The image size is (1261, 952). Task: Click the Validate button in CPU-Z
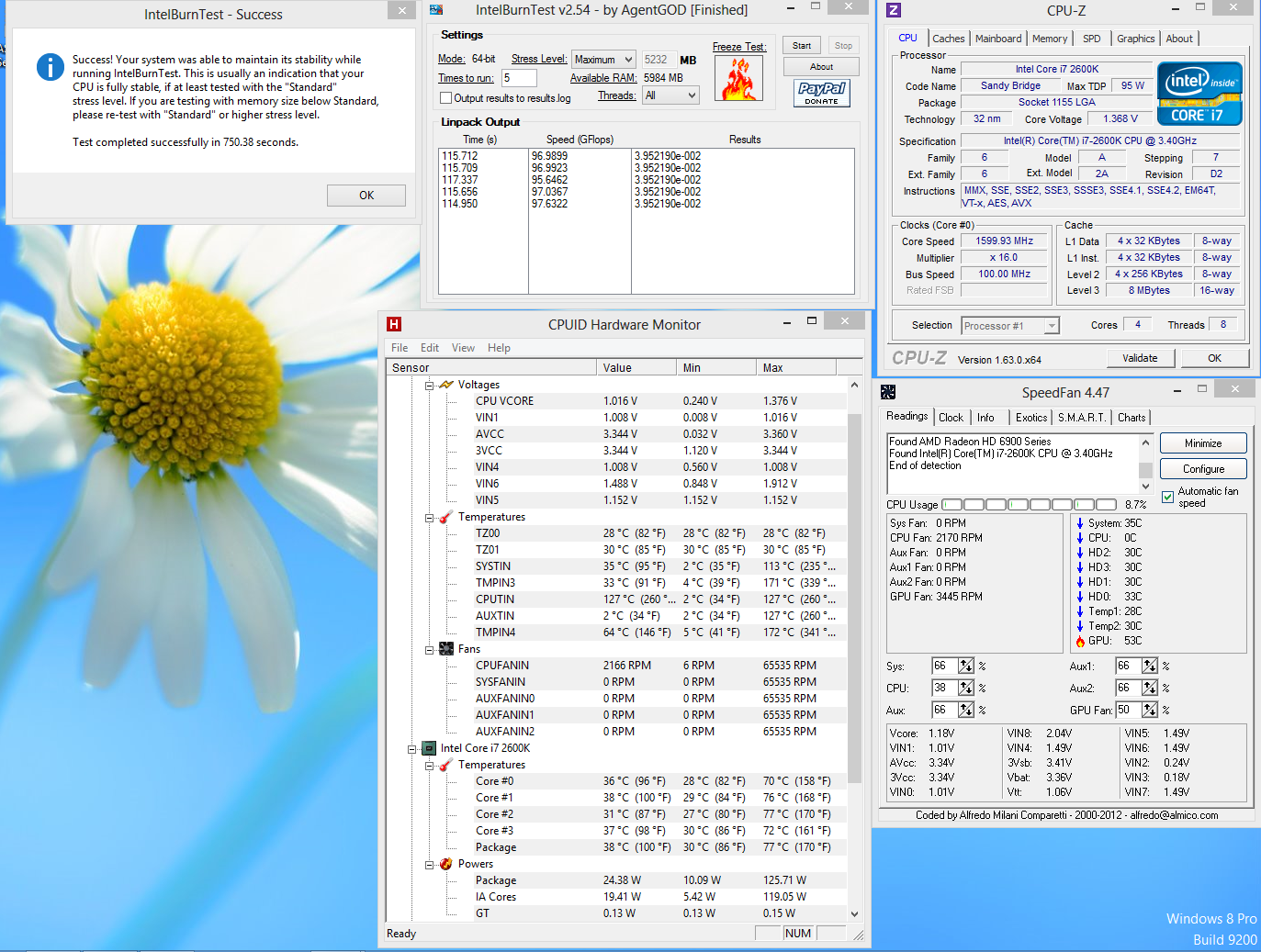click(1140, 358)
